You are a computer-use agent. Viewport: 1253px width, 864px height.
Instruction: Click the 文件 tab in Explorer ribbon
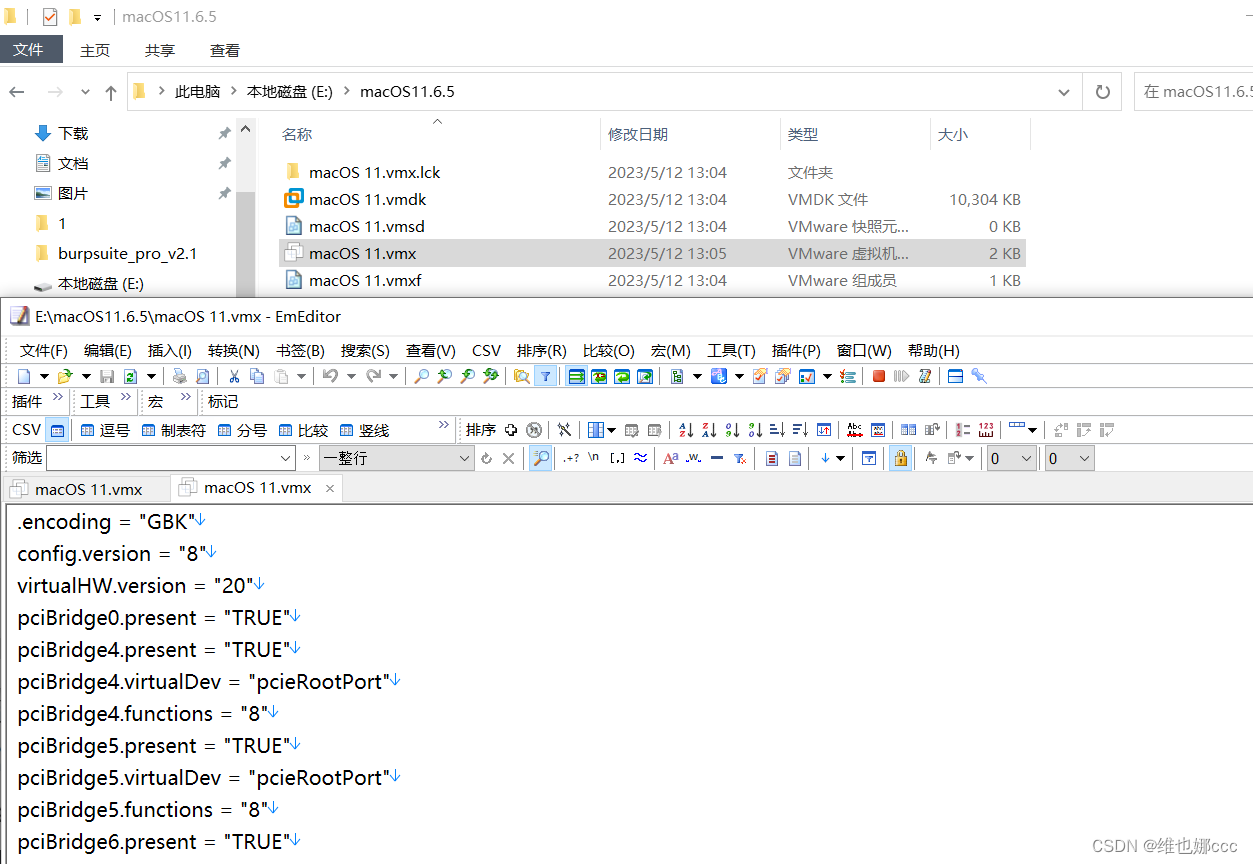tap(31, 49)
